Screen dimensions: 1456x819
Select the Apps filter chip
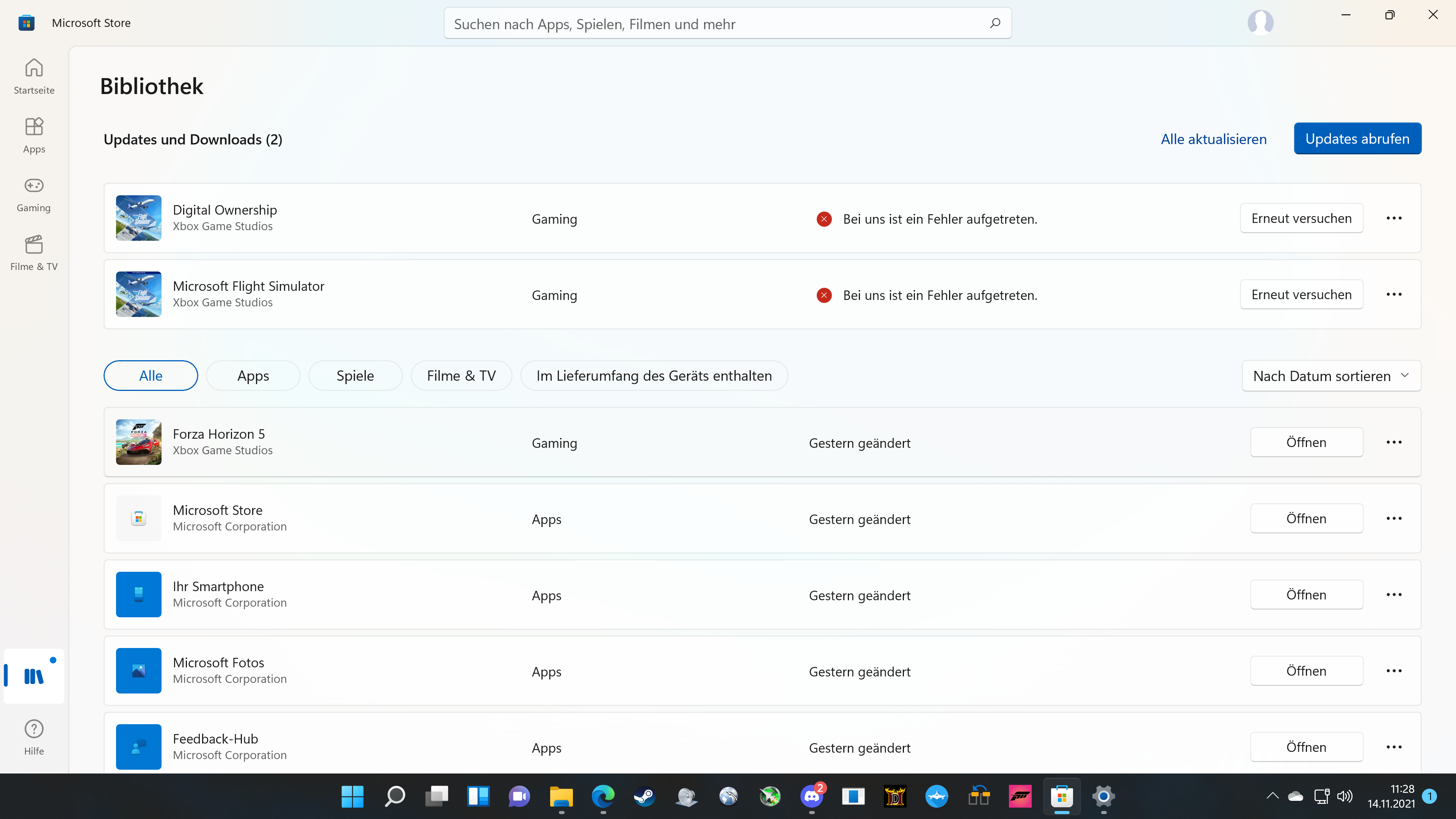point(253,376)
